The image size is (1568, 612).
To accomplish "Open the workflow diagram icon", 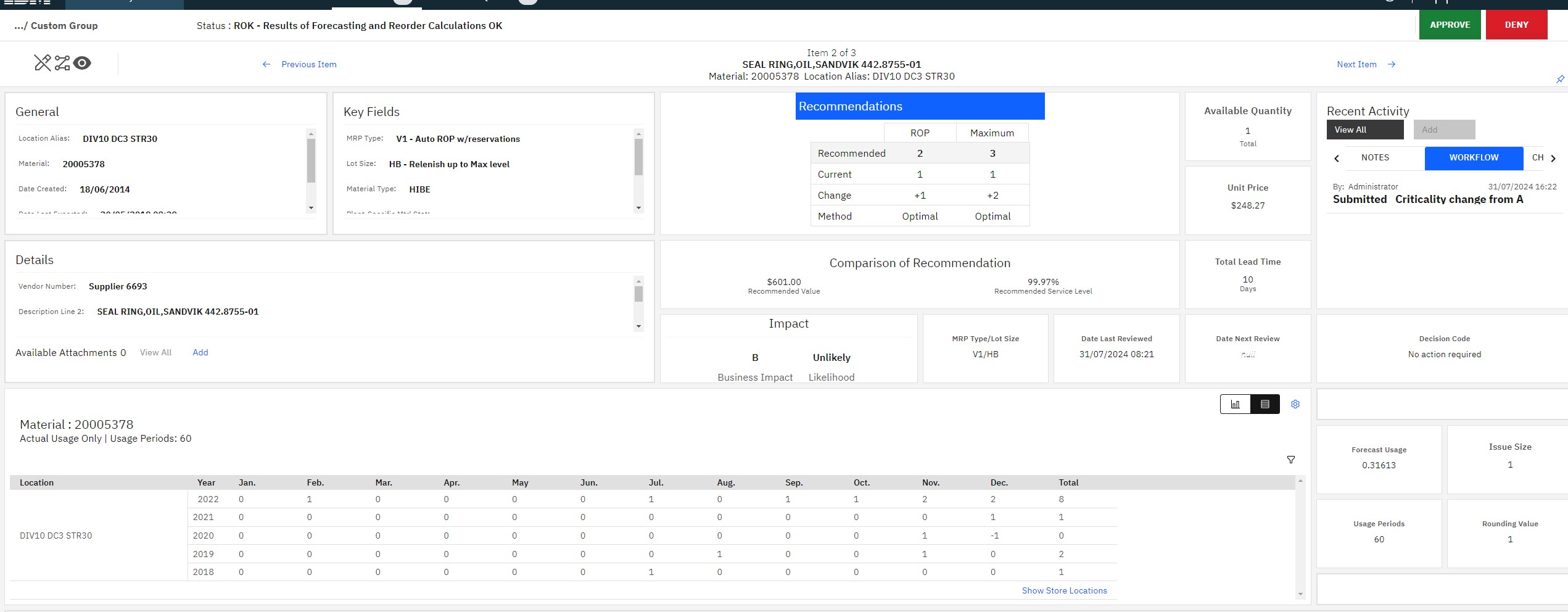I will coord(62,63).
